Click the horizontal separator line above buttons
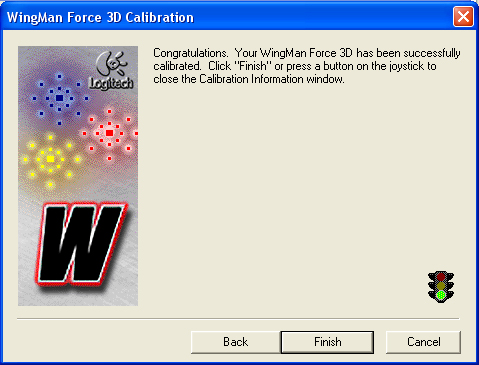Viewport: 479px width, 365px height. 238,319
